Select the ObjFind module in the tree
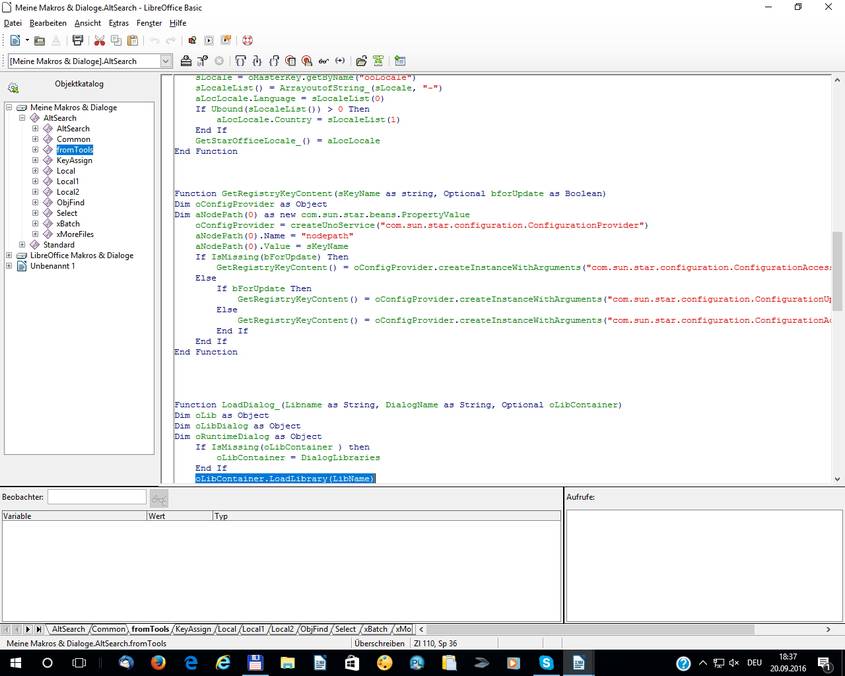This screenshot has height=676, width=845. click(x=71, y=202)
